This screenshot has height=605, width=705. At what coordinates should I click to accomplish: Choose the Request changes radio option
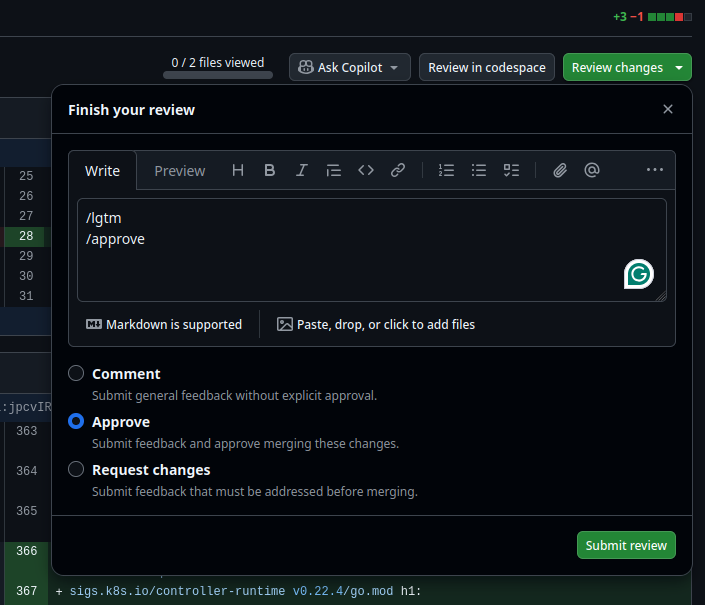[76, 470]
